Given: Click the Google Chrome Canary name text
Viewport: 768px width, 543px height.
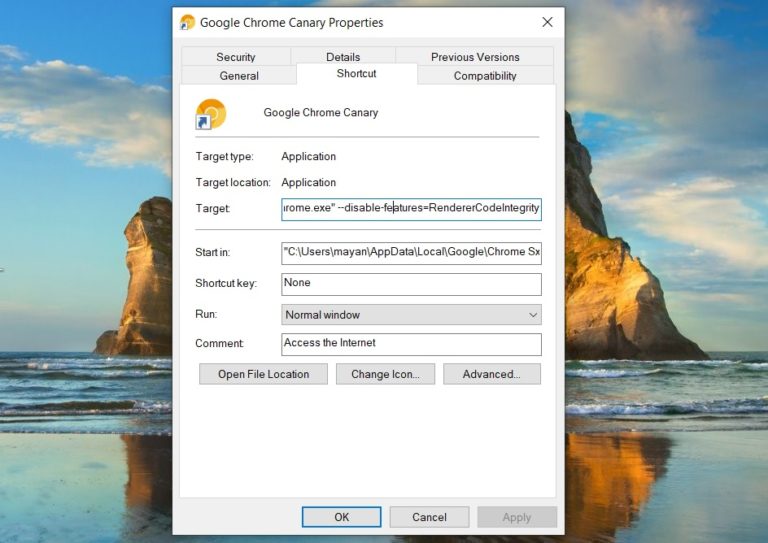Looking at the screenshot, I should pos(321,113).
